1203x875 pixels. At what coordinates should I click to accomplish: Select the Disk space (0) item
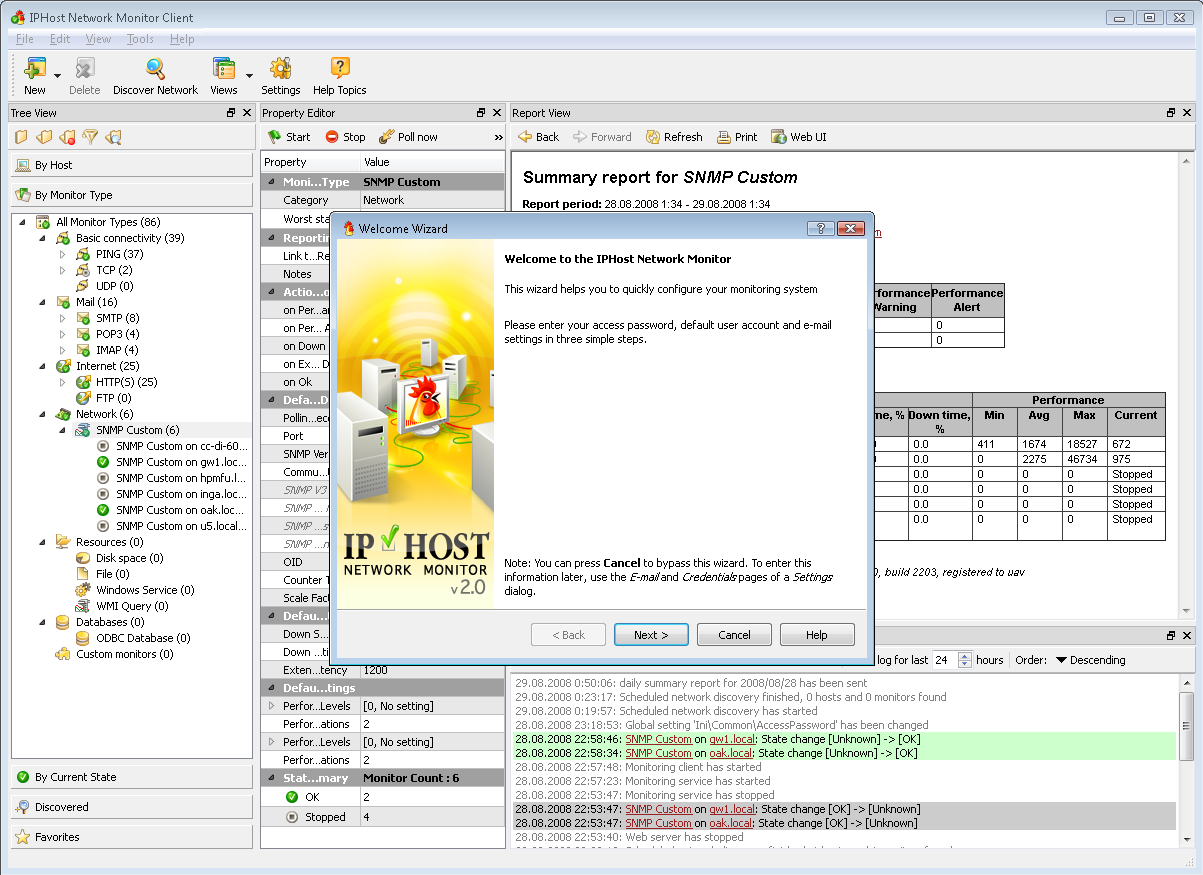click(129, 558)
